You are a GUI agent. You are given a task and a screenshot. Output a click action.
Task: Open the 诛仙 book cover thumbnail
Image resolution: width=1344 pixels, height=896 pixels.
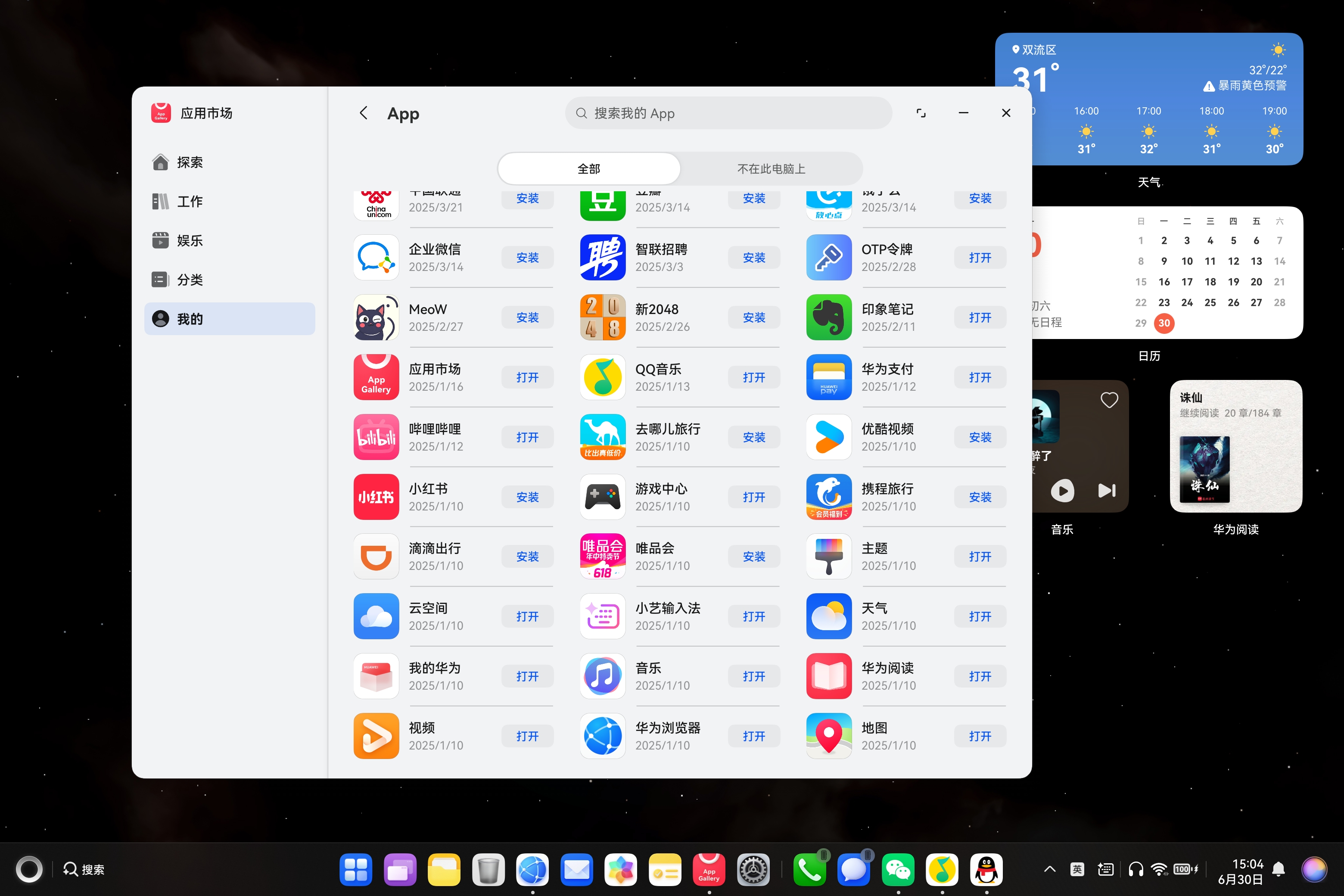click(x=1204, y=469)
